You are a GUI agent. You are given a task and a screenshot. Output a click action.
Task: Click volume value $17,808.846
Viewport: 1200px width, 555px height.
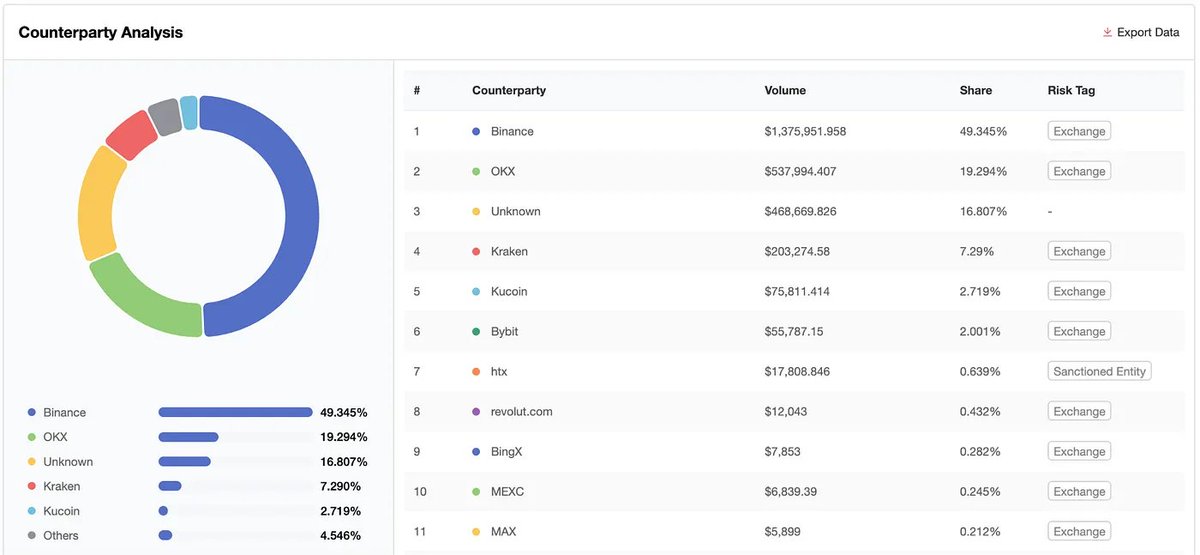point(797,371)
